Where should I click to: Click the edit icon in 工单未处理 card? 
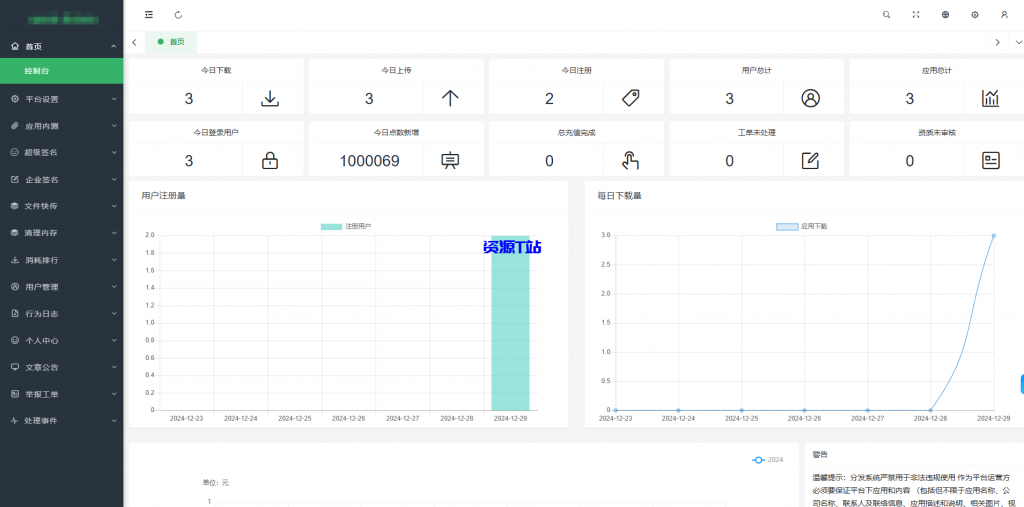point(810,160)
